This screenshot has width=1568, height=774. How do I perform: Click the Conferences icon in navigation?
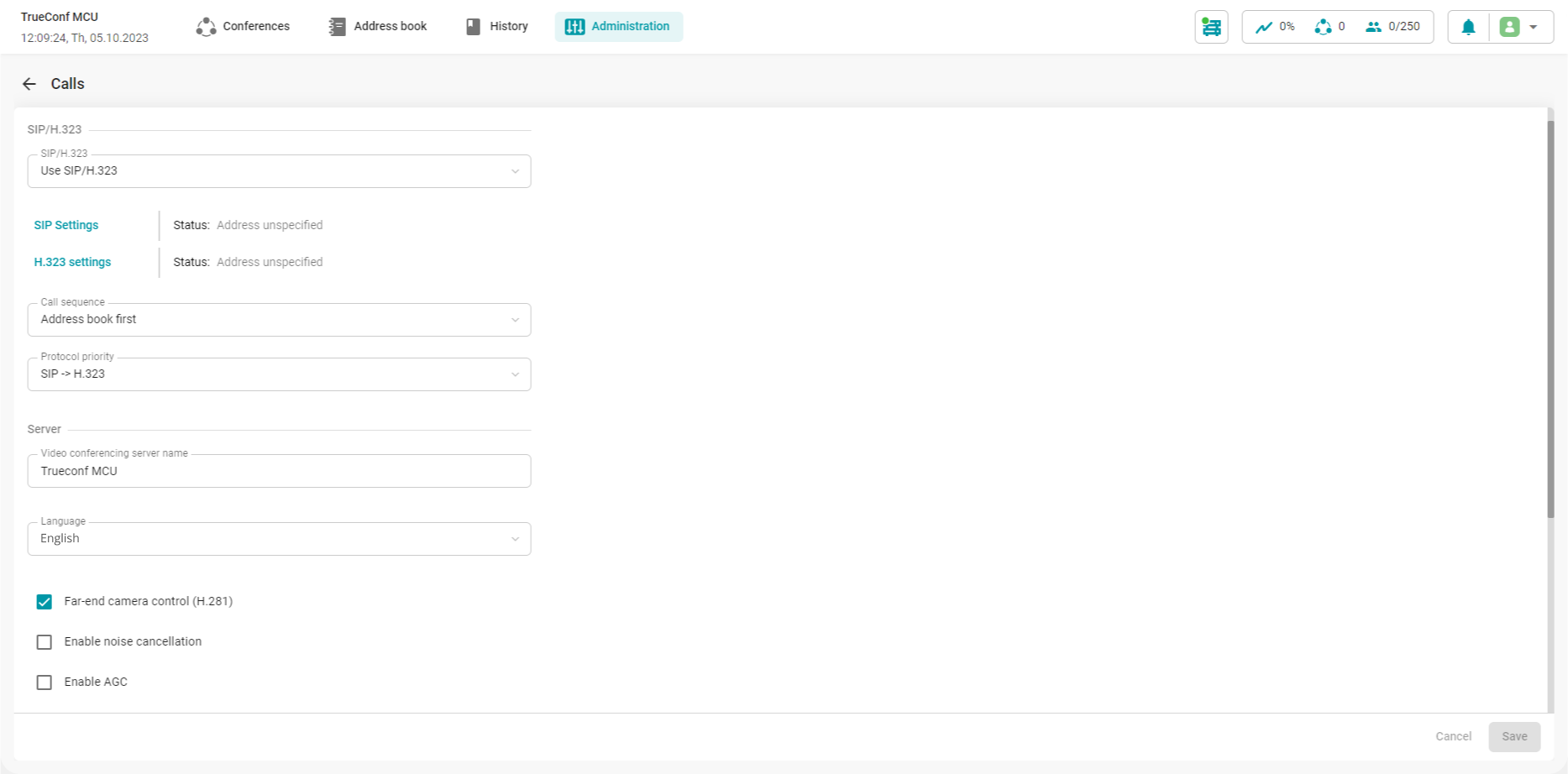[206, 27]
